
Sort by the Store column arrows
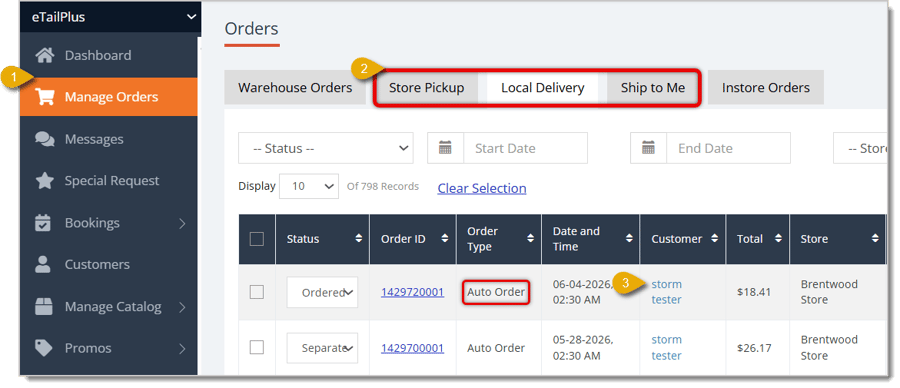pyautogui.click(x=875, y=239)
